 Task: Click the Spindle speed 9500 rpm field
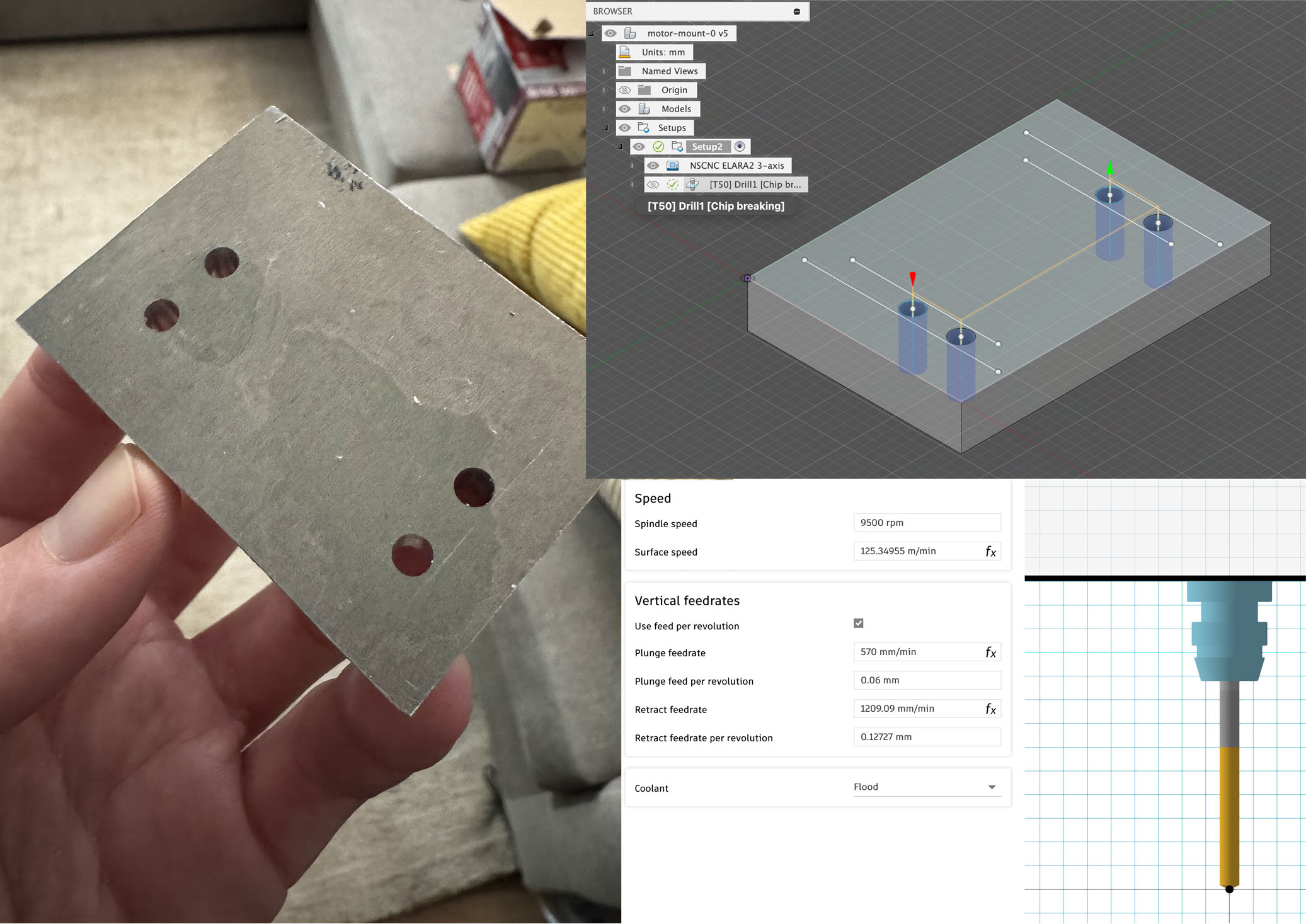[926, 523]
